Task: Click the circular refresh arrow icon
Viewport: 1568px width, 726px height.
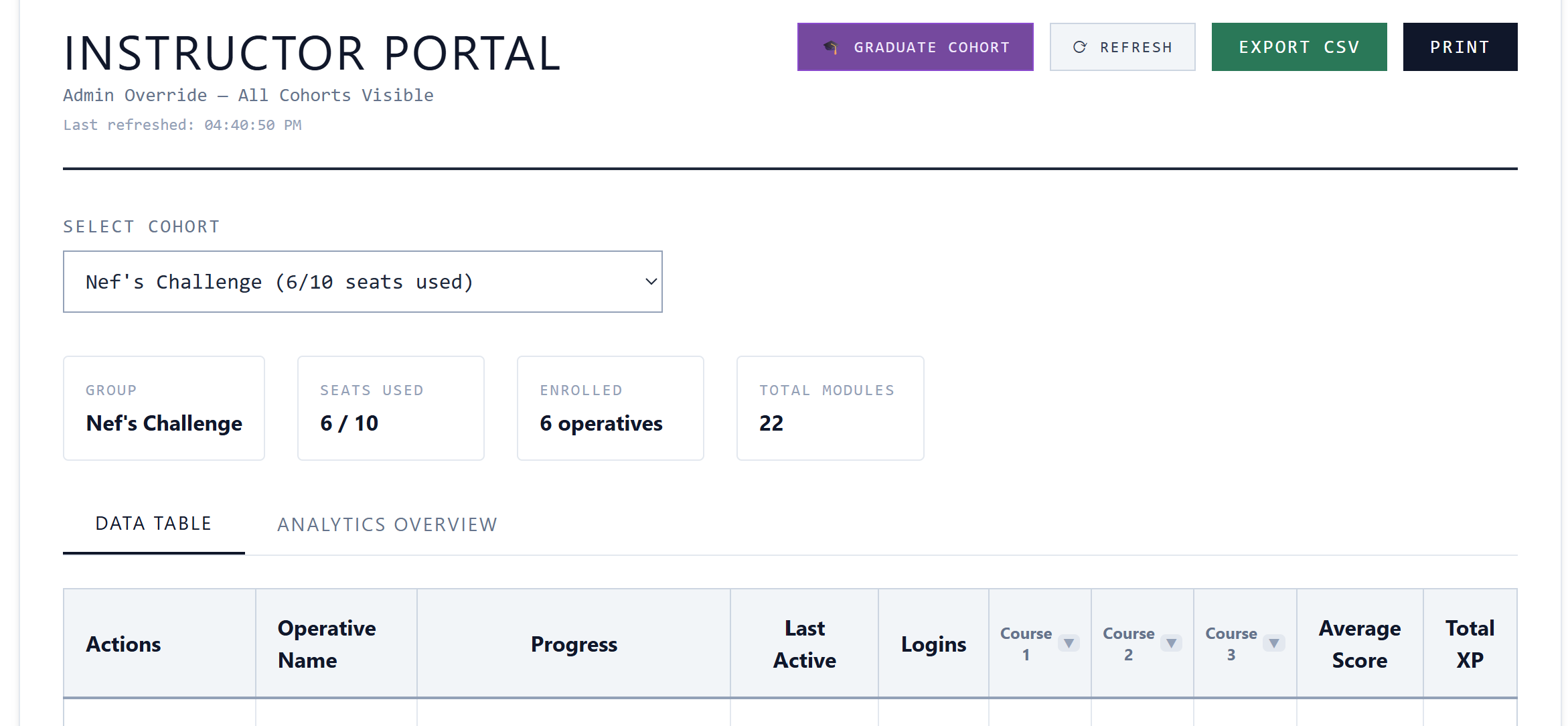Action: (x=1079, y=47)
